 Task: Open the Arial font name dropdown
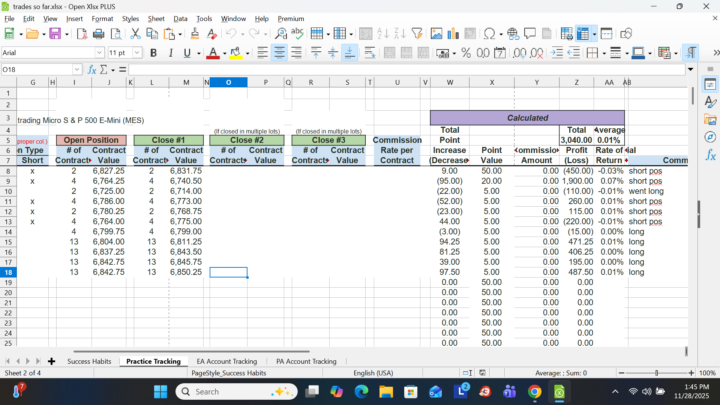tap(100, 53)
